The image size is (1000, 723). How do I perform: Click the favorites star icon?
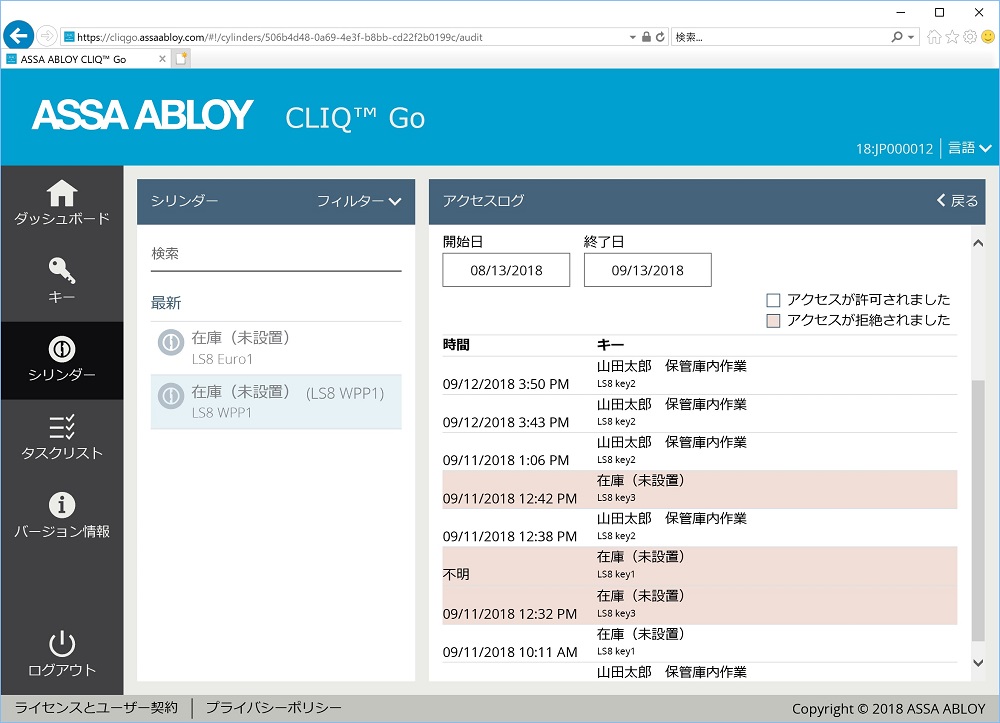click(952, 37)
